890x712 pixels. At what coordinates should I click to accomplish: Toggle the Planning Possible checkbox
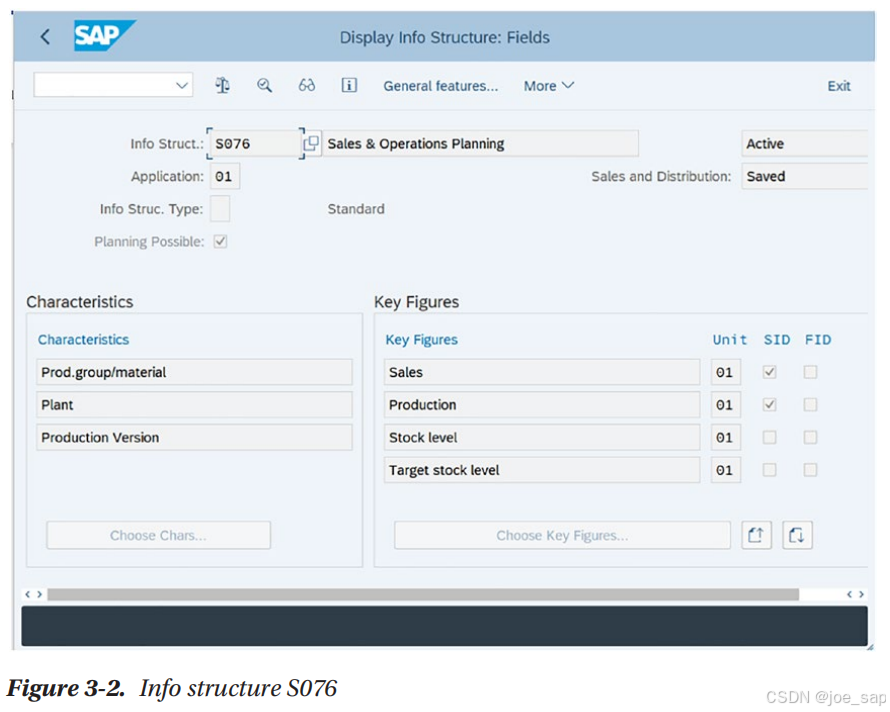pos(220,241)
